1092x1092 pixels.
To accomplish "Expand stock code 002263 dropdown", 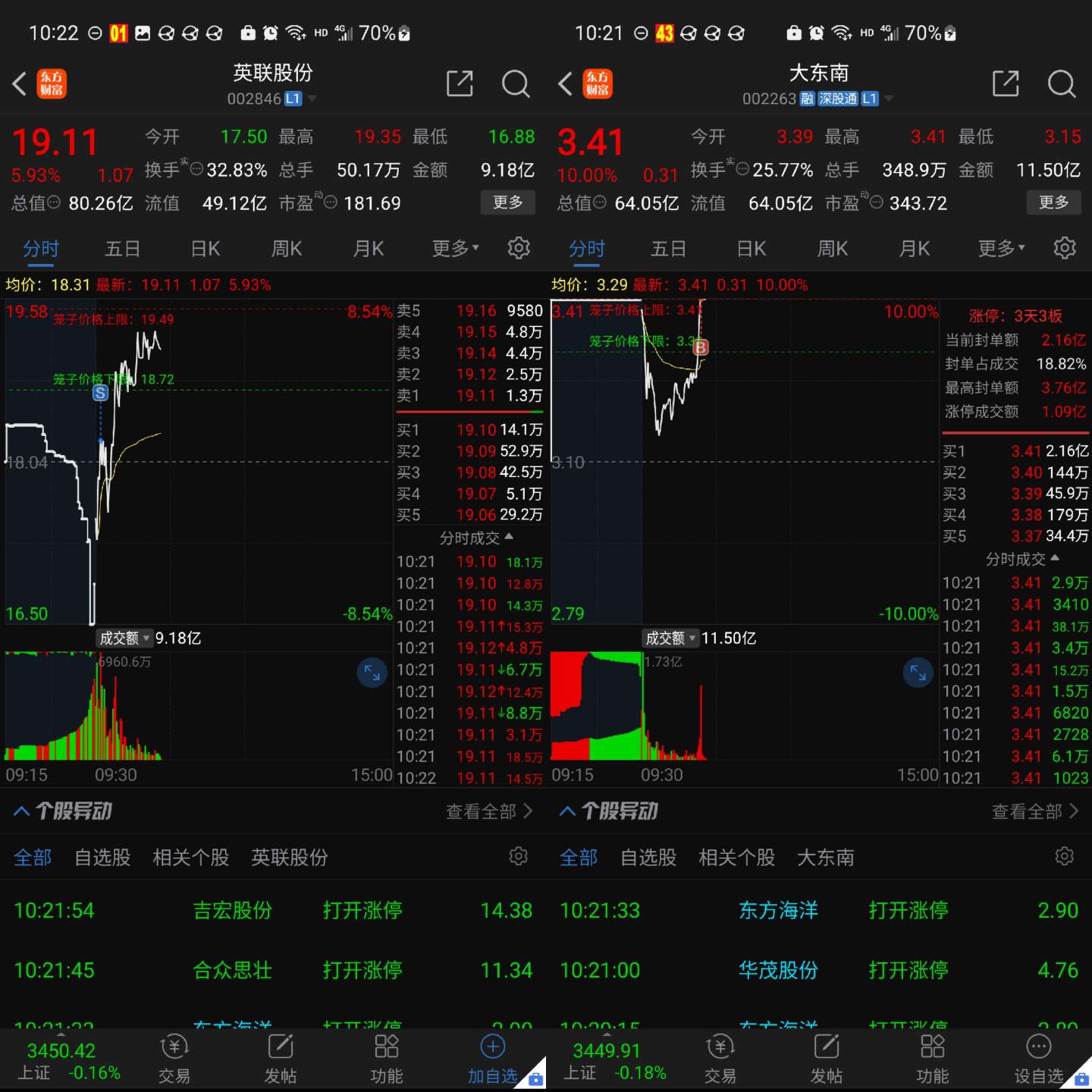I will [889, 99].
